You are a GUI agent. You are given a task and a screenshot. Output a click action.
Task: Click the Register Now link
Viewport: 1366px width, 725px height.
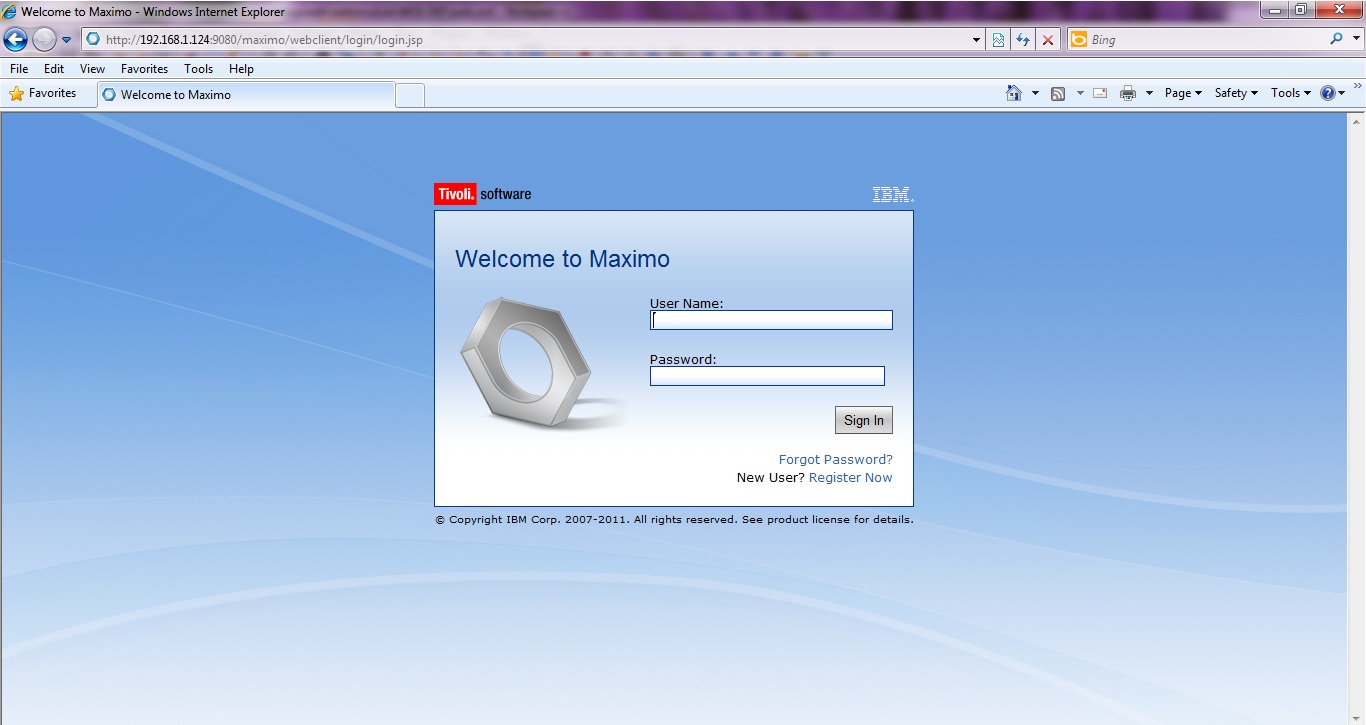coord(850,477)
